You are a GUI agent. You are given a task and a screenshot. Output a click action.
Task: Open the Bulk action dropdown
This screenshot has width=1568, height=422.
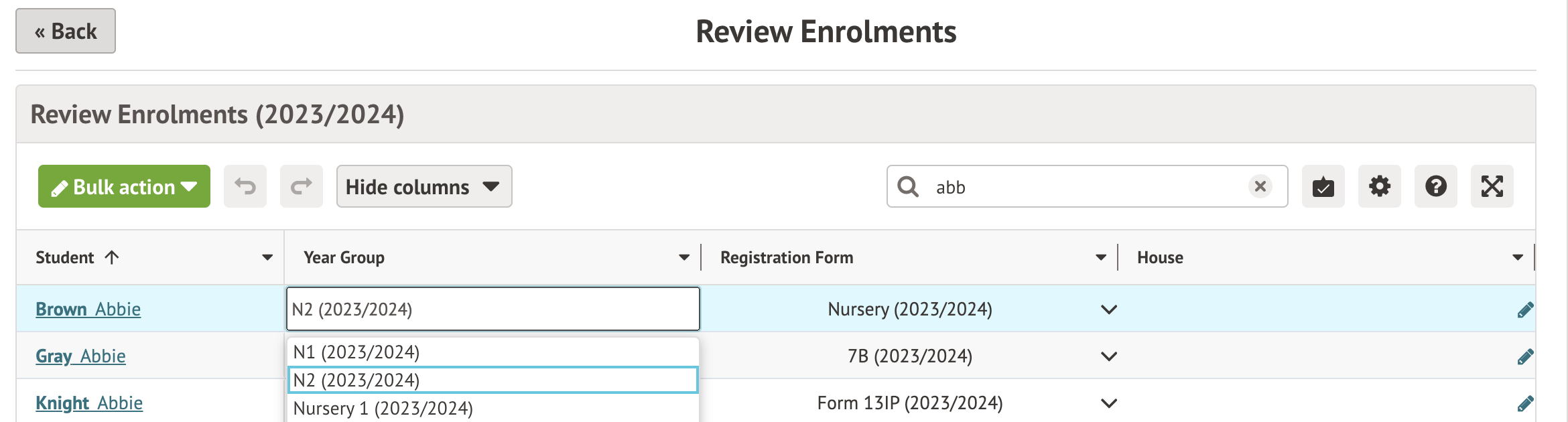tap(124, 186)
